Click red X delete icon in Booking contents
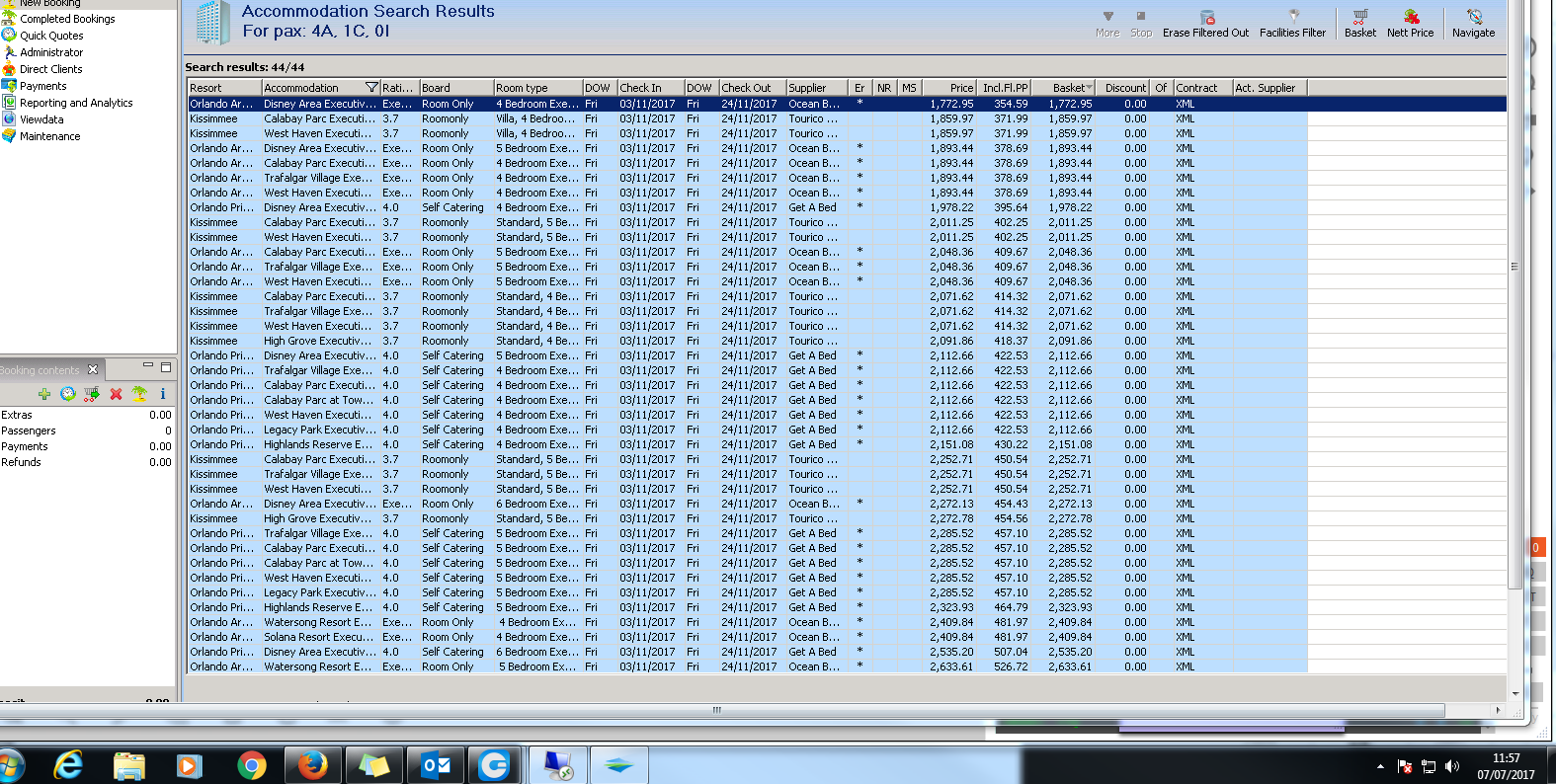The width and height of the screenshot is (1556, 784). 116,394
